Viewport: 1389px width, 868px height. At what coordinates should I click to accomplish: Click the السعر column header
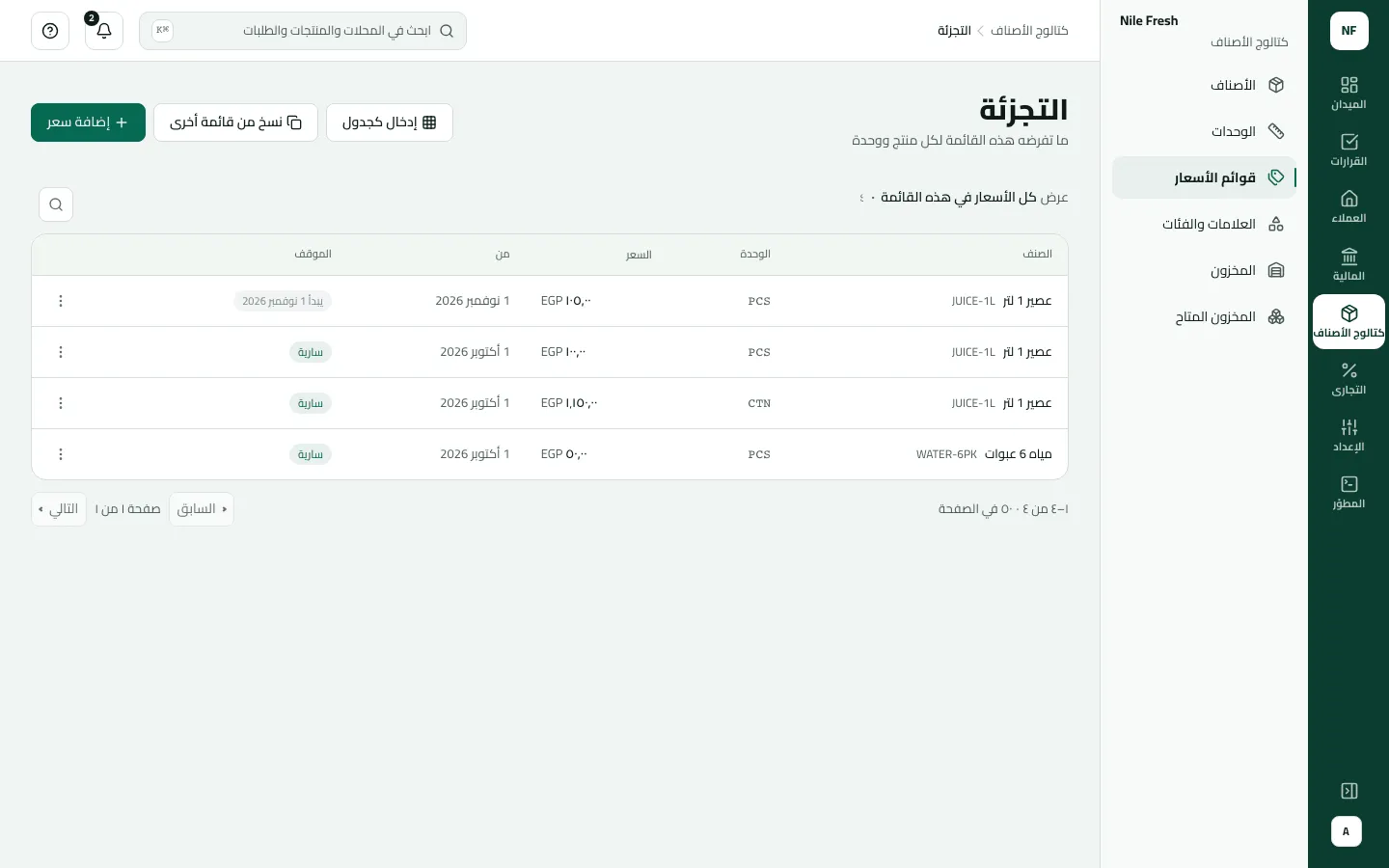(x=639, y=255)
